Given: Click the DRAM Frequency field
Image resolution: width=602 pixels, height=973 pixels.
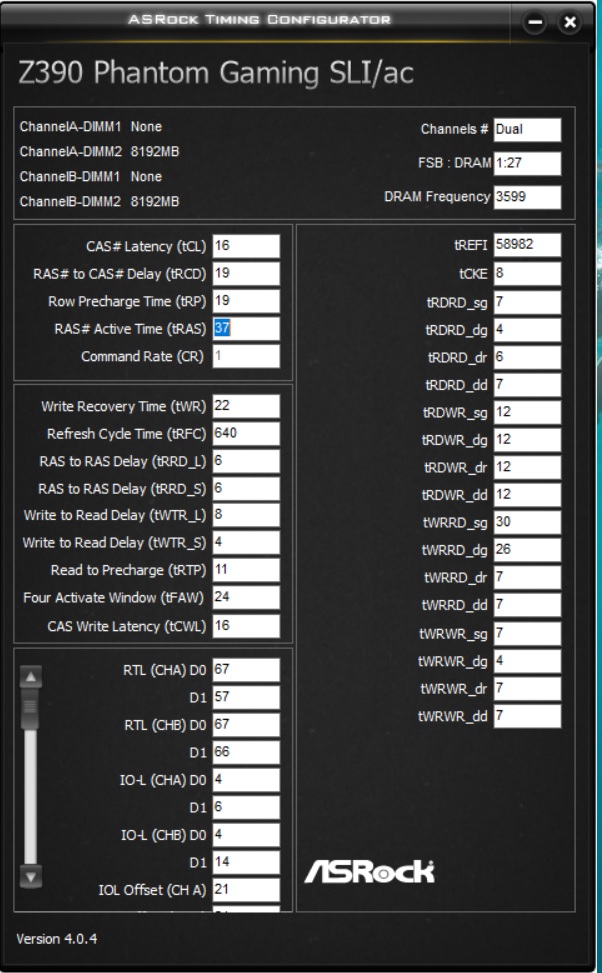Looking at the screenshot, I should 528,197.
